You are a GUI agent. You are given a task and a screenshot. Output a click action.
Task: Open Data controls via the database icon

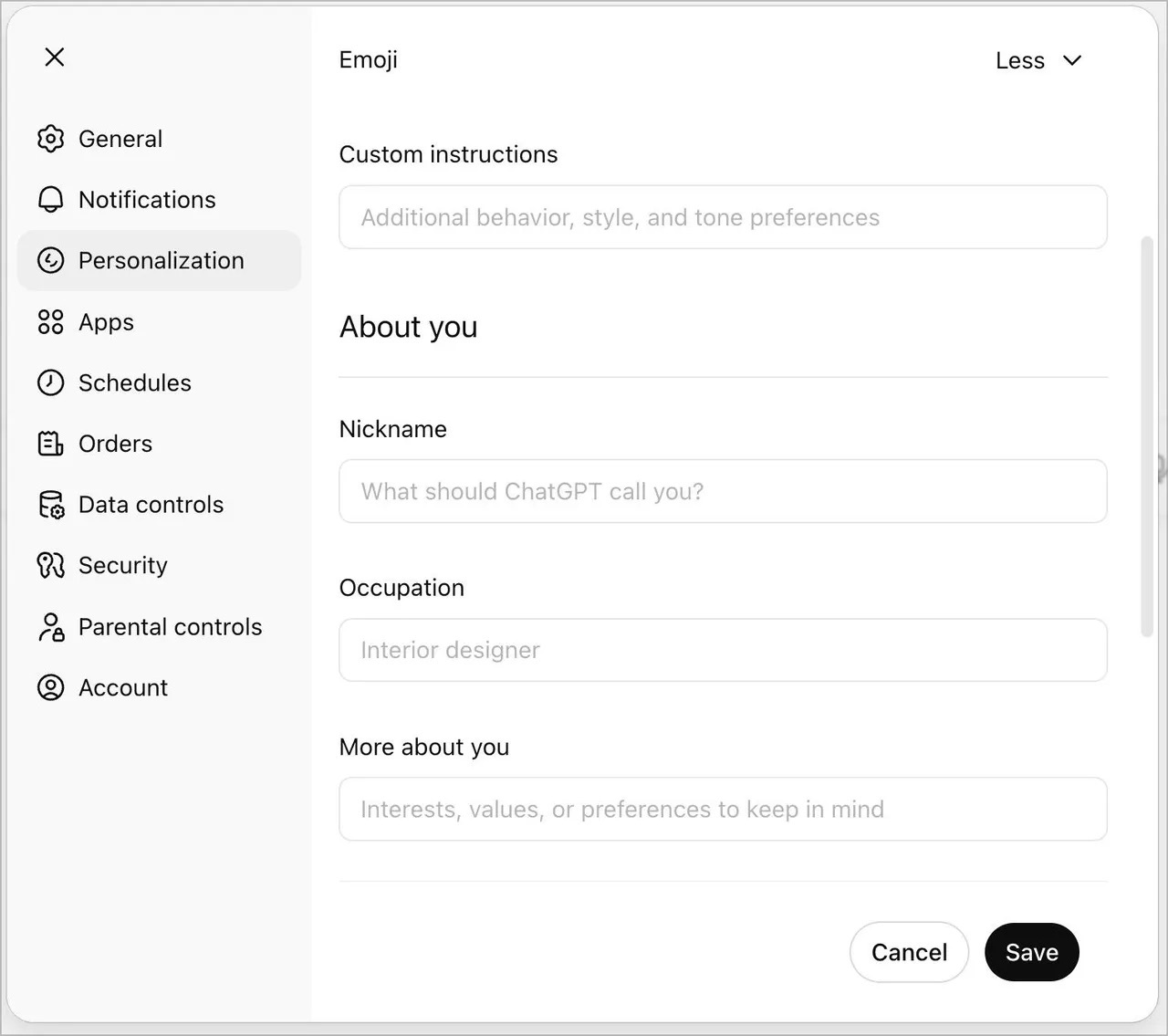pos(51,504)
